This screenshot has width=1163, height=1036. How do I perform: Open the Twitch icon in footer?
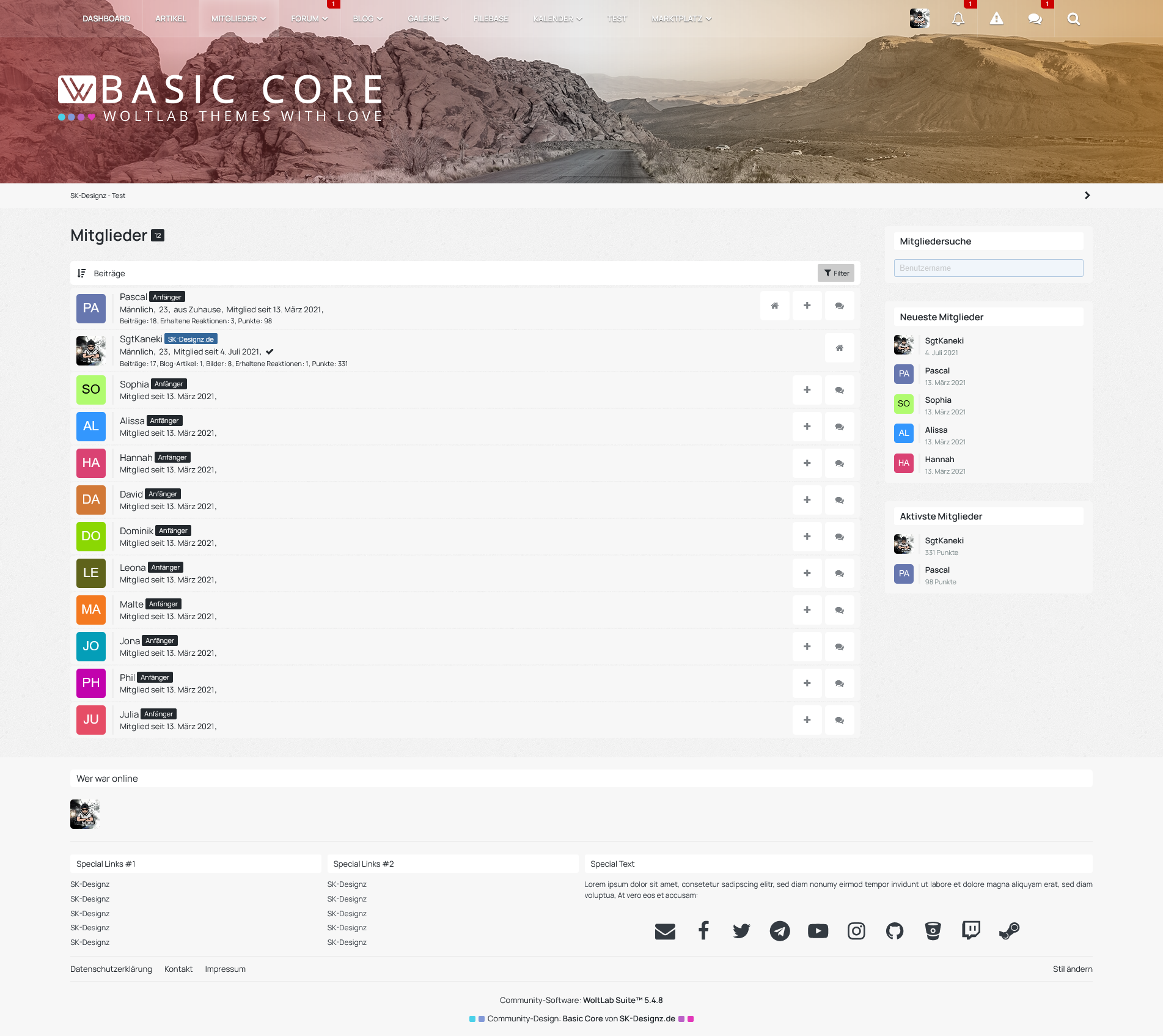[970, 930]
